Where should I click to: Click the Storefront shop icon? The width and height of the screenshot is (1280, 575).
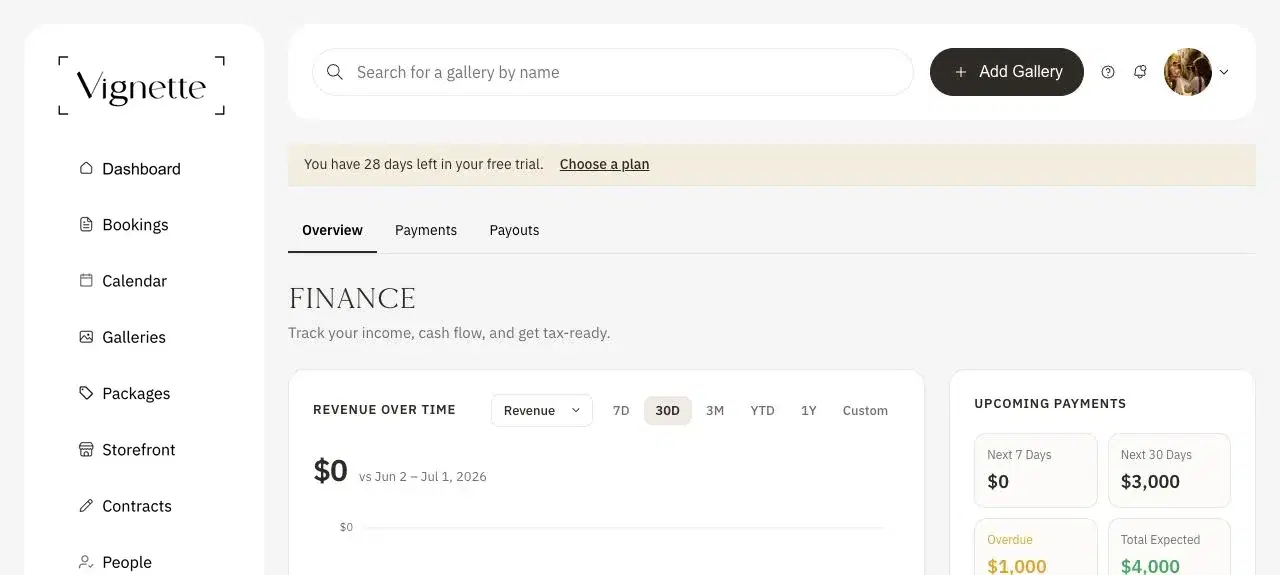click(x=86, y=449)
